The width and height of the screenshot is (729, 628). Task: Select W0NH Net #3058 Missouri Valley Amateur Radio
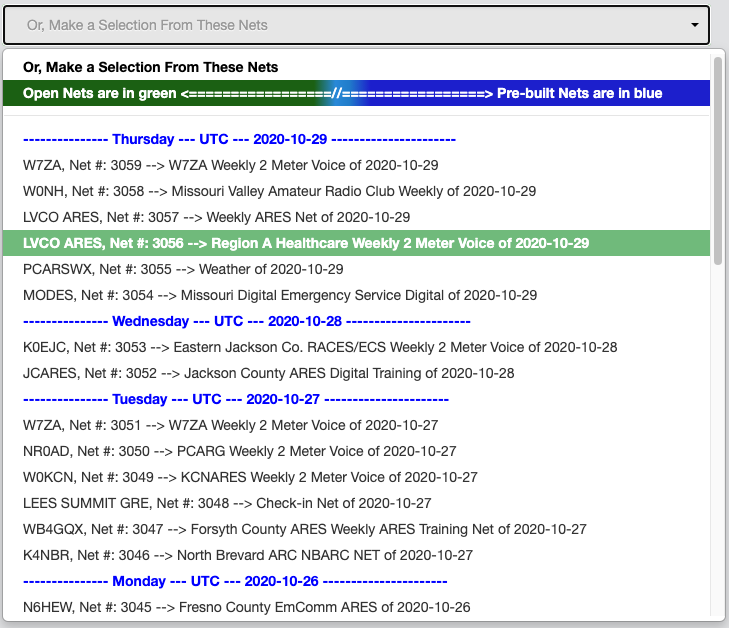pyautogui.click(x=356, y=191)
